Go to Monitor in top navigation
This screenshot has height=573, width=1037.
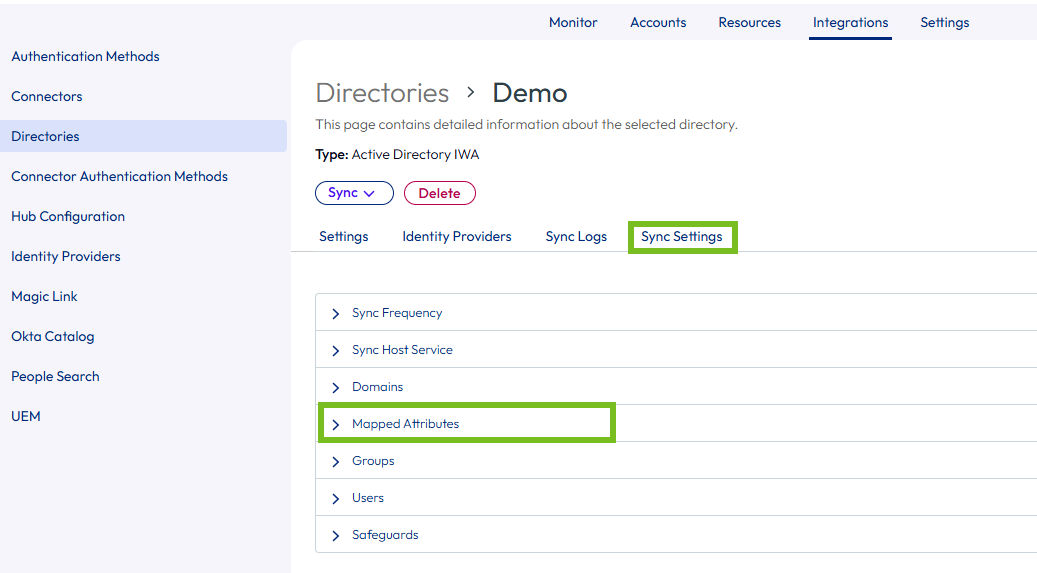pos(573,22)
